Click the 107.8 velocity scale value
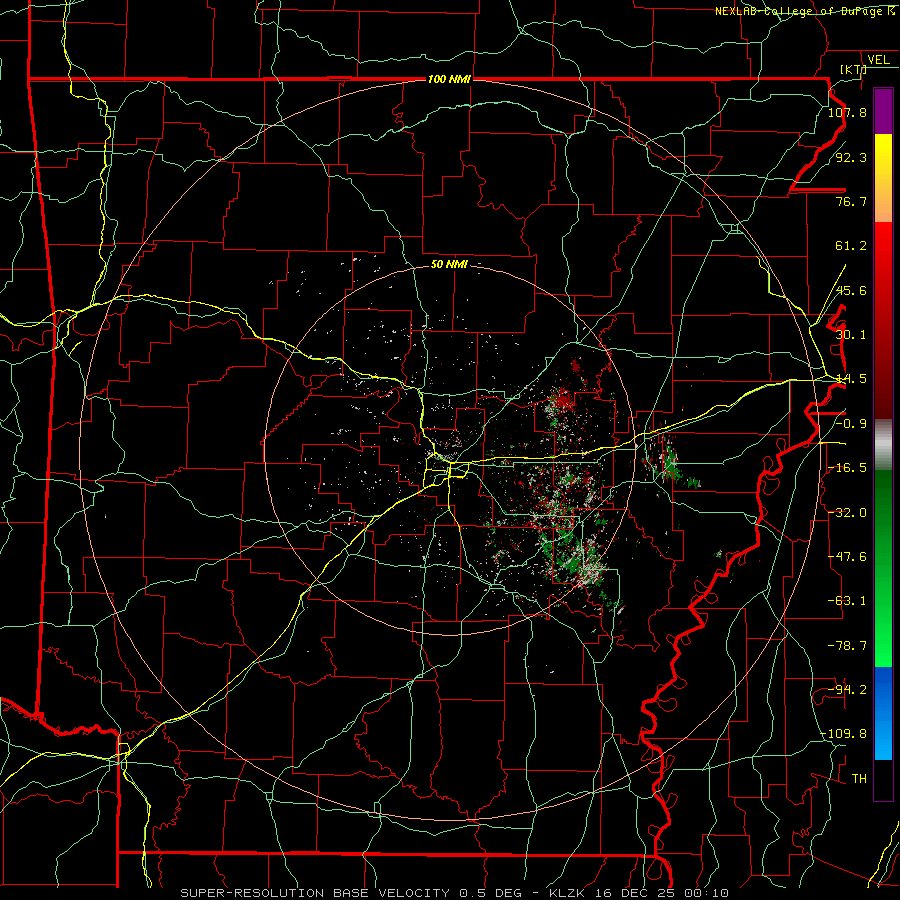The image size is (900, 900). point(847,112)
